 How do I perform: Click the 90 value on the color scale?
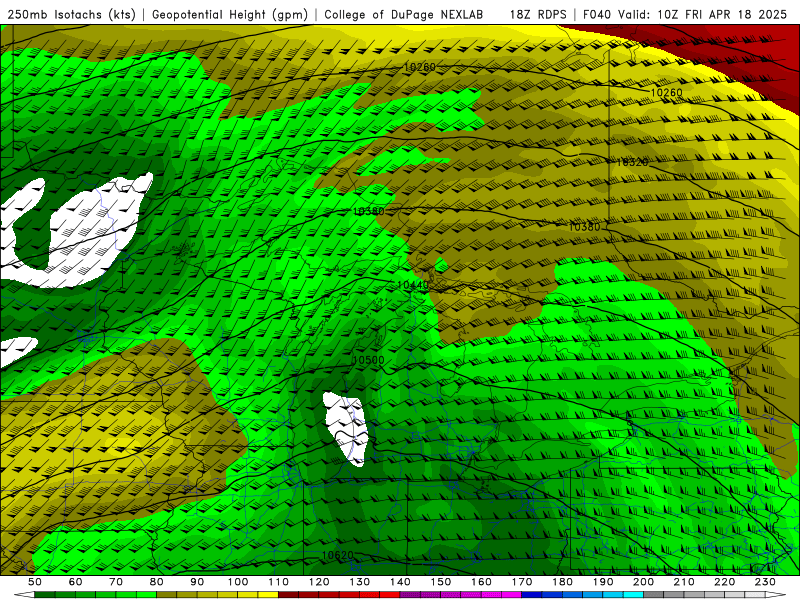pos(197,582)
